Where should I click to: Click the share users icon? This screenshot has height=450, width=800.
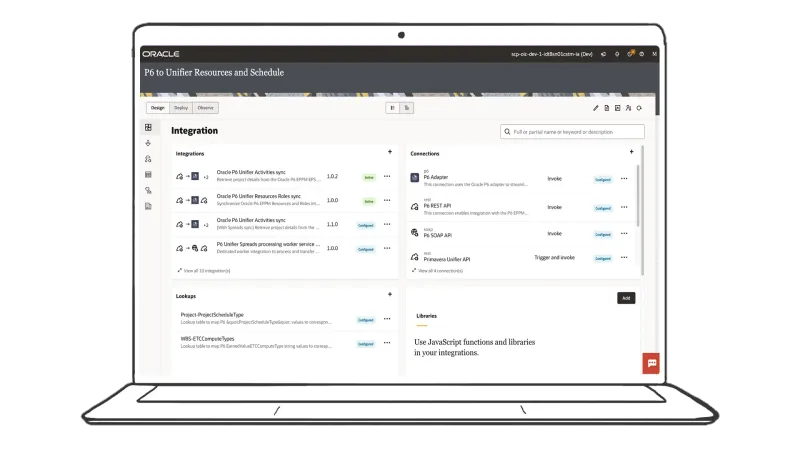(x=628, y=108)
